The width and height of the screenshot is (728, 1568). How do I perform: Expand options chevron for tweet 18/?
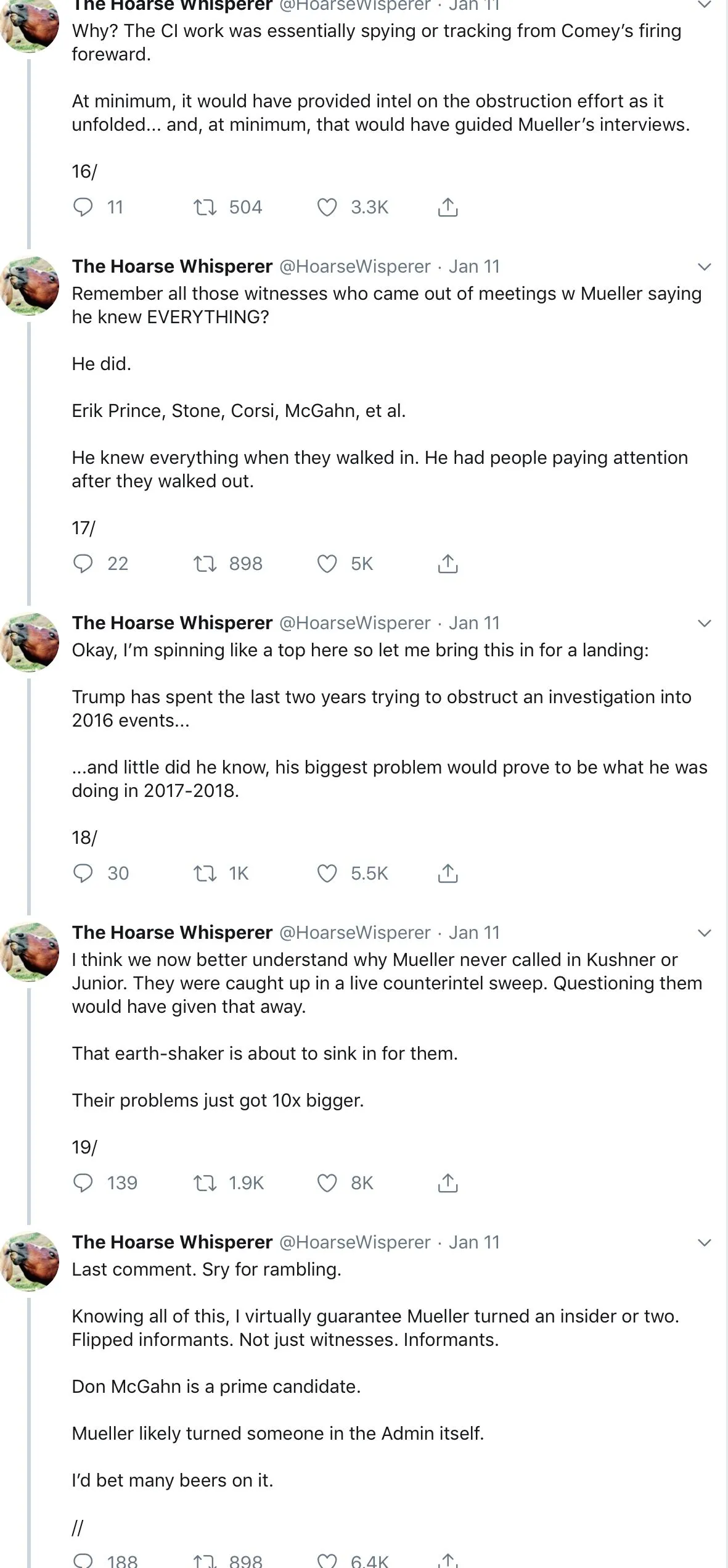704,623
